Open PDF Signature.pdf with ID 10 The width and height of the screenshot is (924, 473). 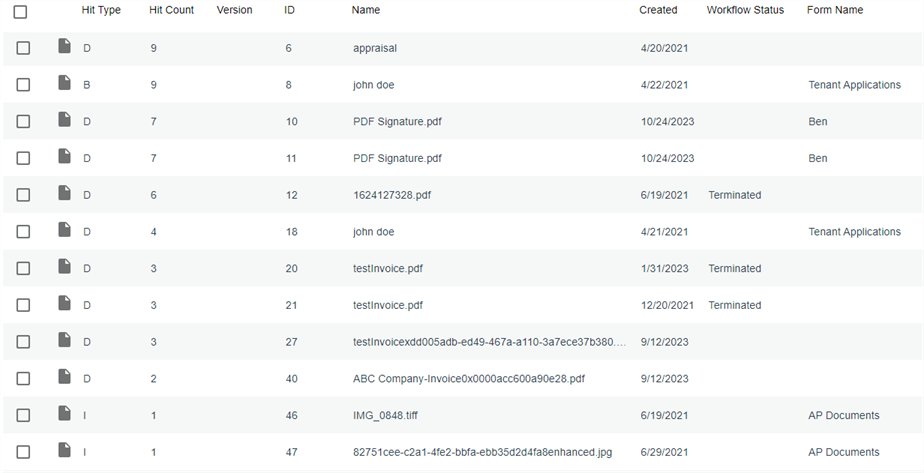[x=397, y=121]
